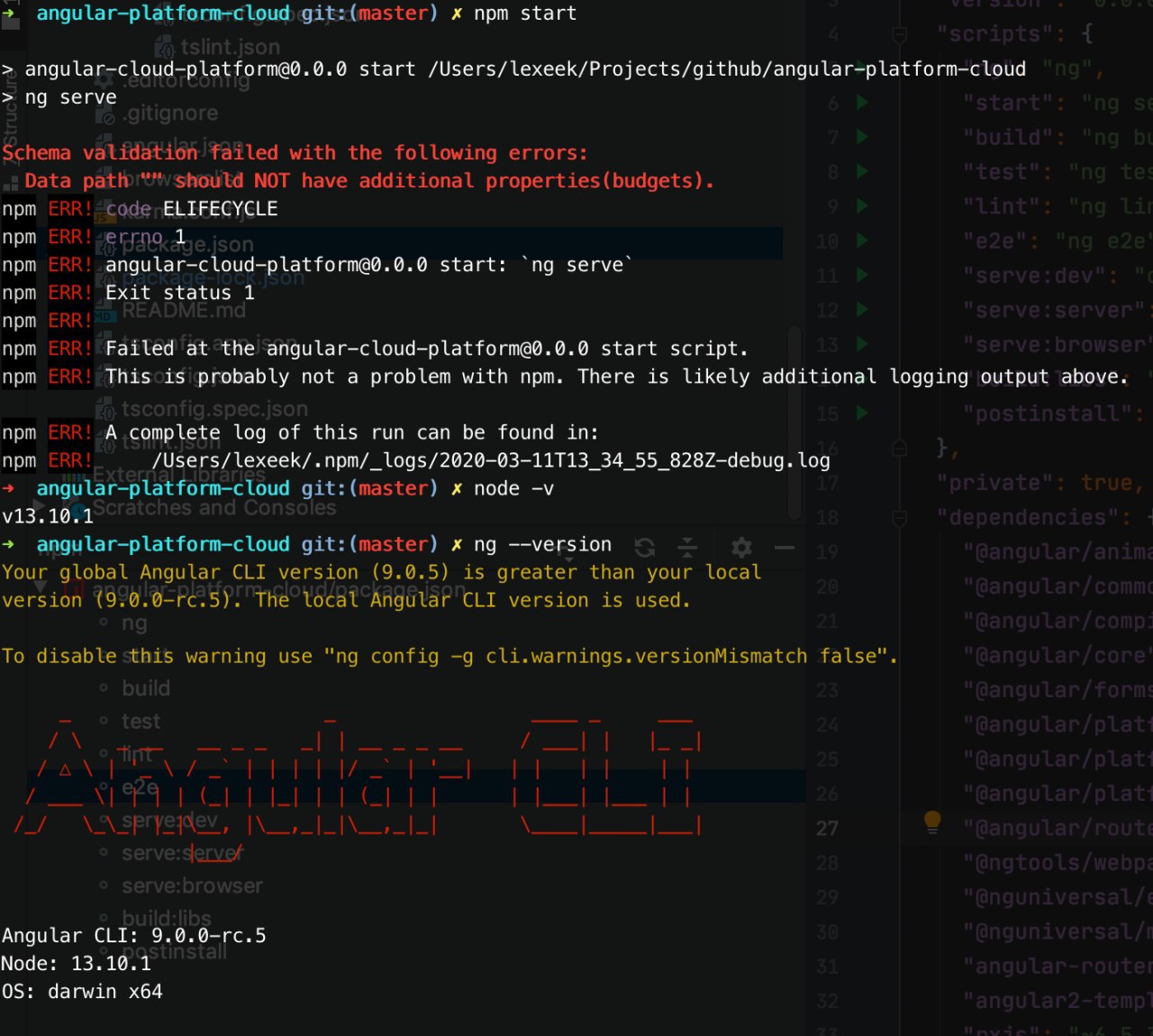The image size is (1153, 1036).
Task: Reload npm scripts with the refresh icon
Action: [x=645, y=547]
